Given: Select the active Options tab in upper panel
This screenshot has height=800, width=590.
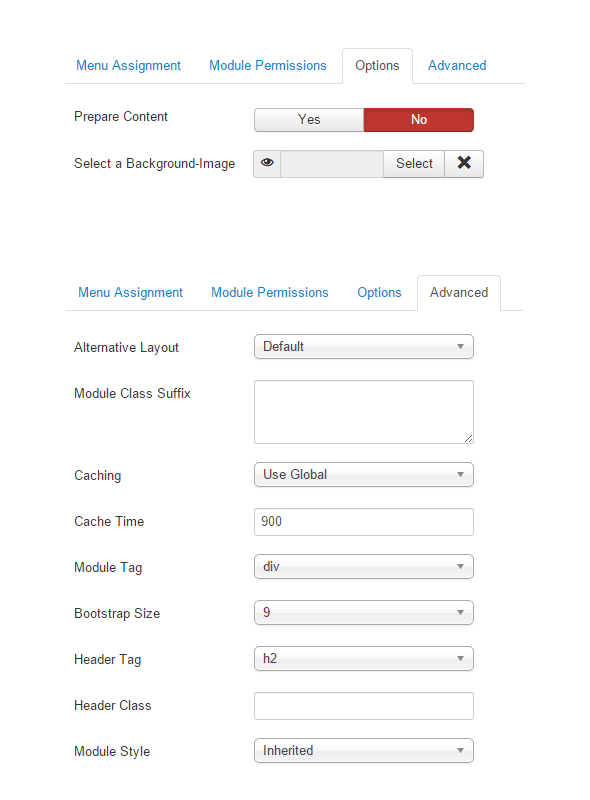Looking at the screenshot, I should [377, 66].
